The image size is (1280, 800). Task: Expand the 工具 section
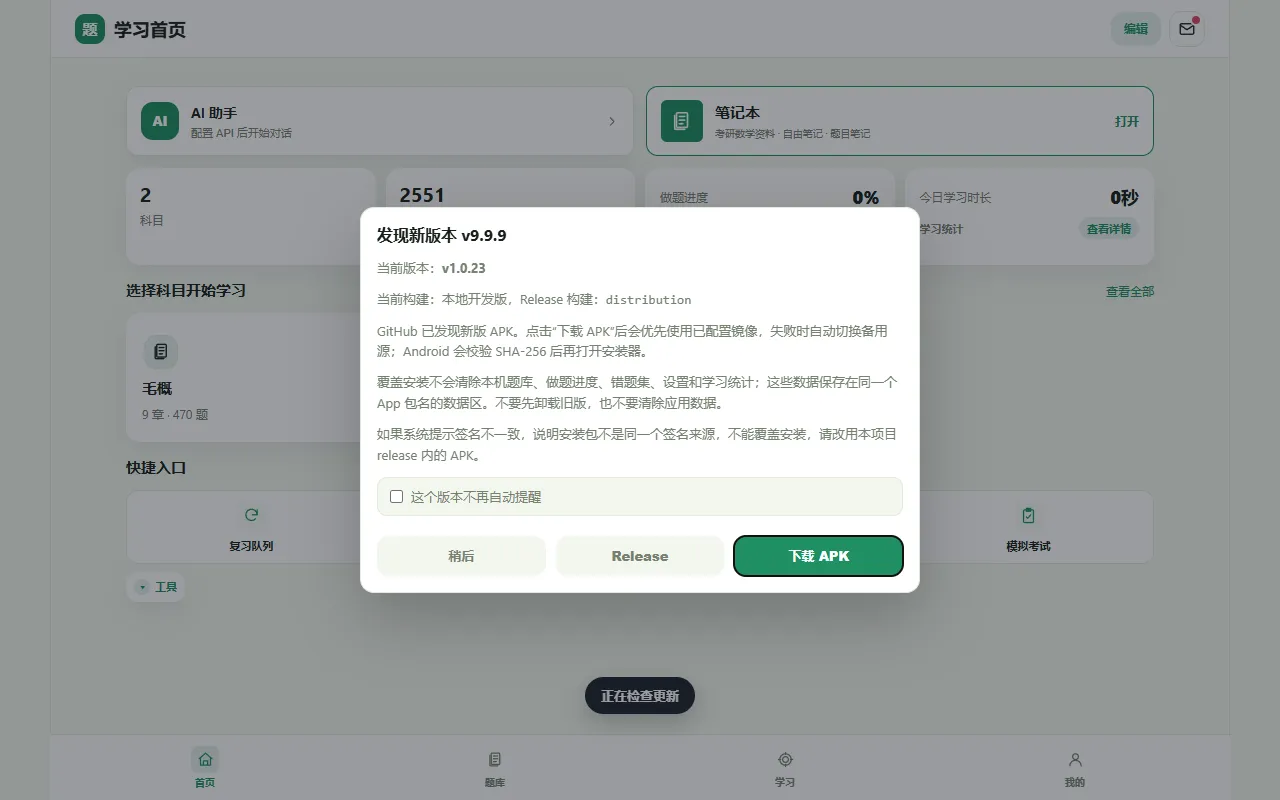(x=156, y=587)
